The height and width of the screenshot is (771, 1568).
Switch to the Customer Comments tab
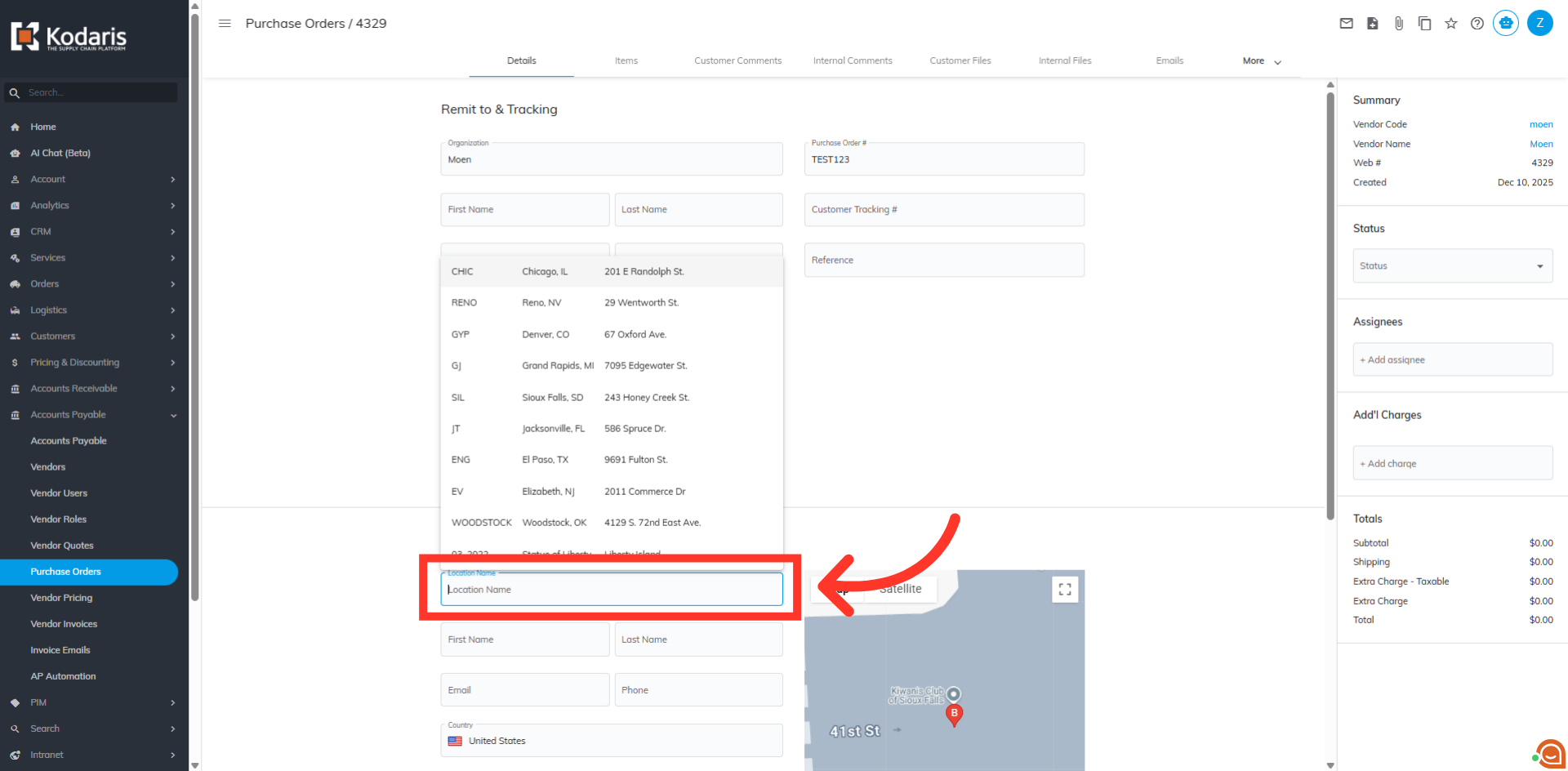coord(737,61)
